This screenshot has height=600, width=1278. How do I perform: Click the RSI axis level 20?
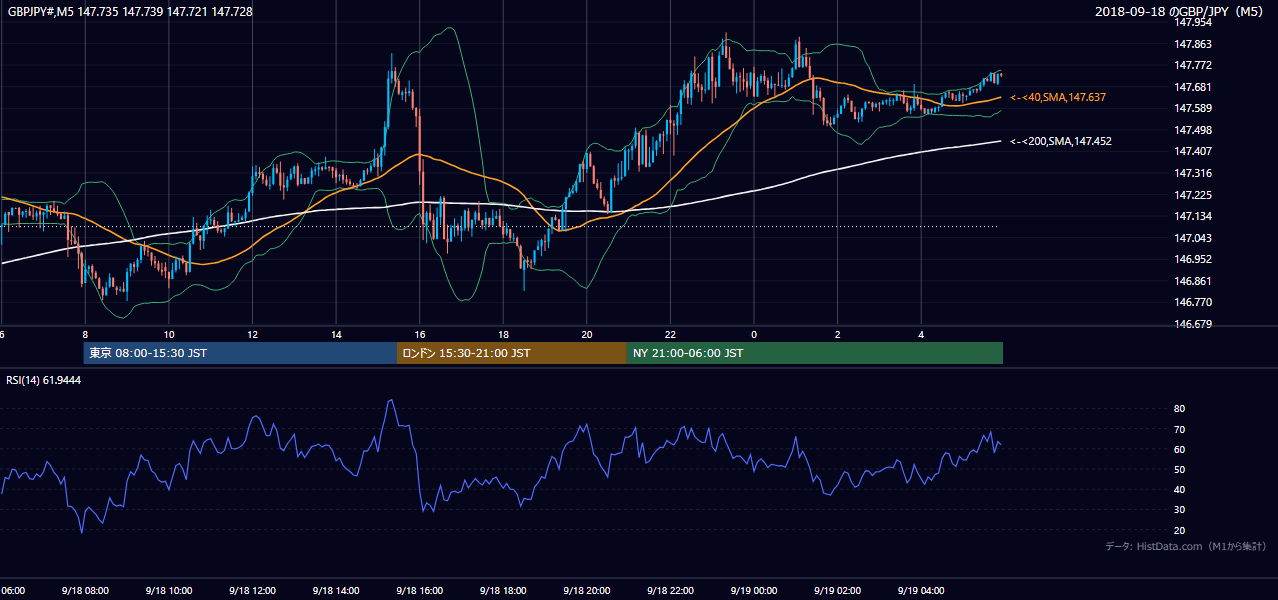(1179, 530)
